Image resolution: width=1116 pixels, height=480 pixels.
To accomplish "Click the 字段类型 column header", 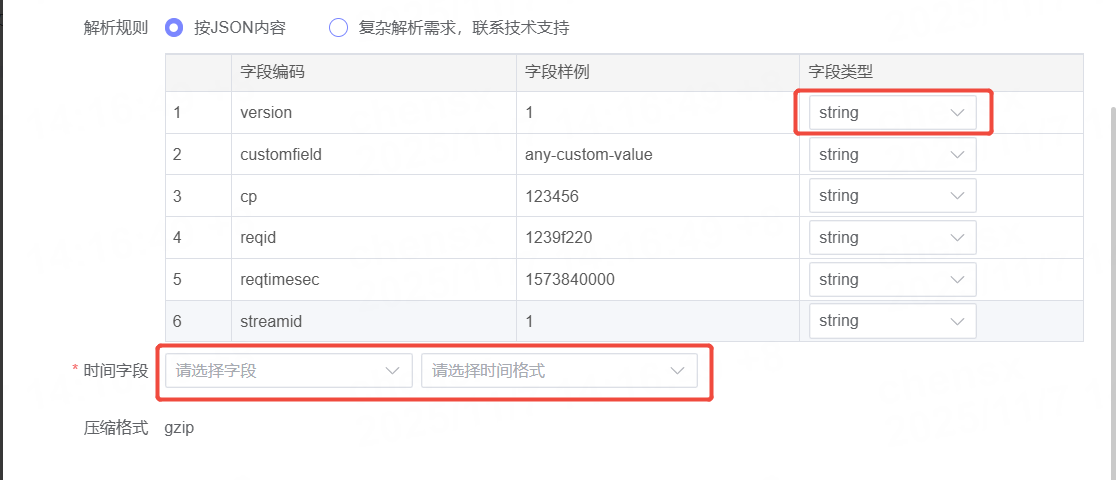I will 841,72.
